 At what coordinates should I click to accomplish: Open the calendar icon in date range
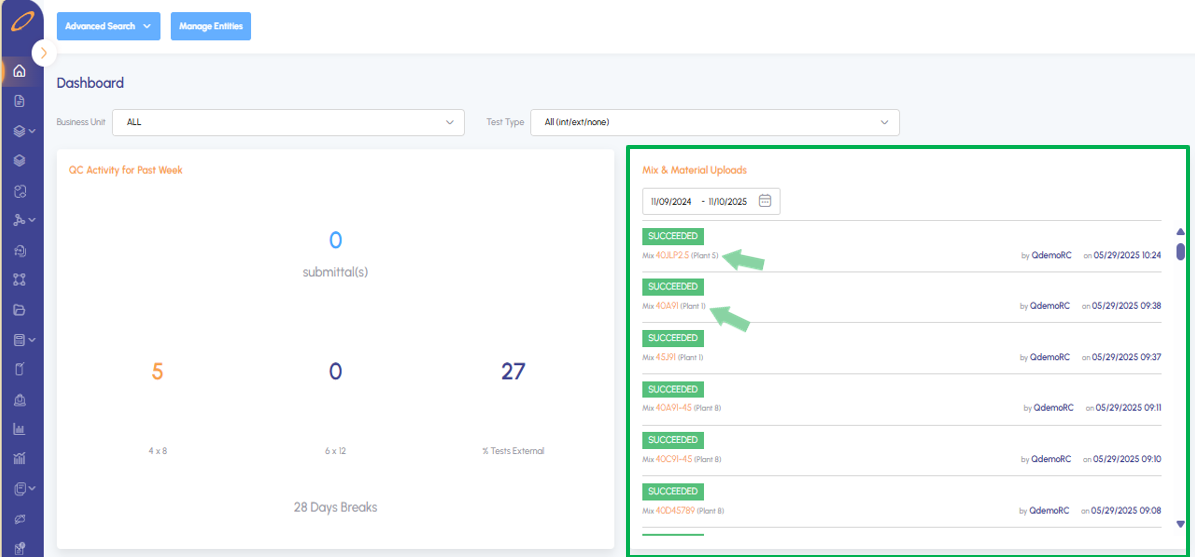point(766,201)
